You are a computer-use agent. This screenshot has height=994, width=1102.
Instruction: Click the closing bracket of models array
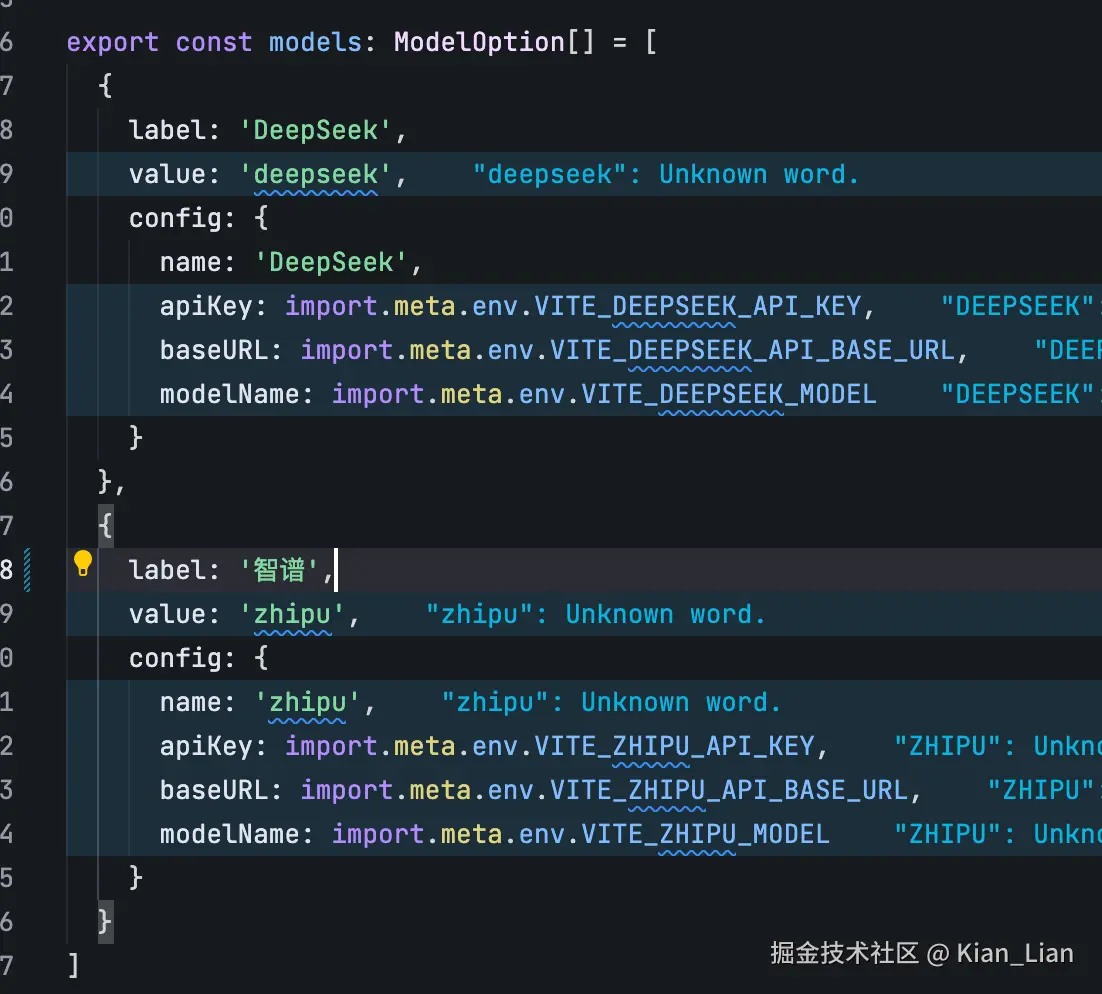73,966
